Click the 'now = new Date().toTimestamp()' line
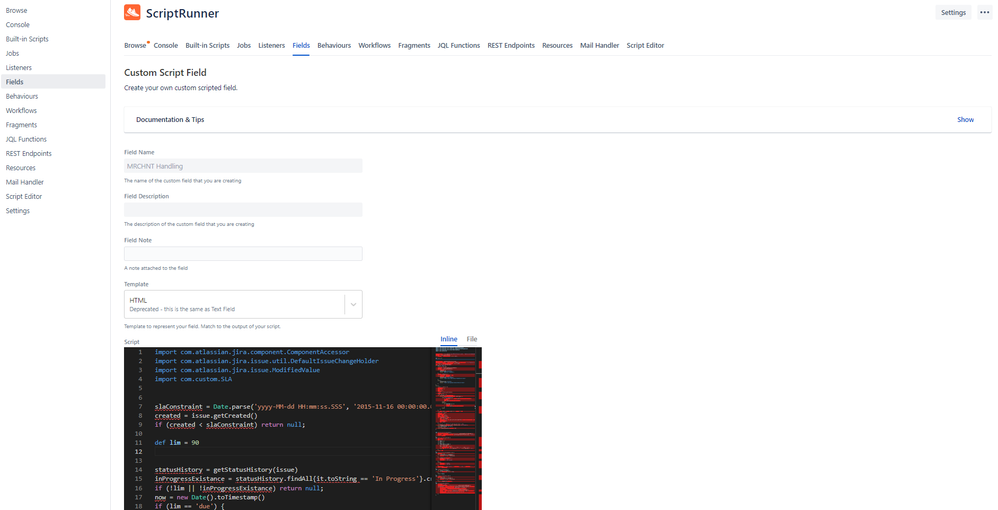 click(209, 497)
